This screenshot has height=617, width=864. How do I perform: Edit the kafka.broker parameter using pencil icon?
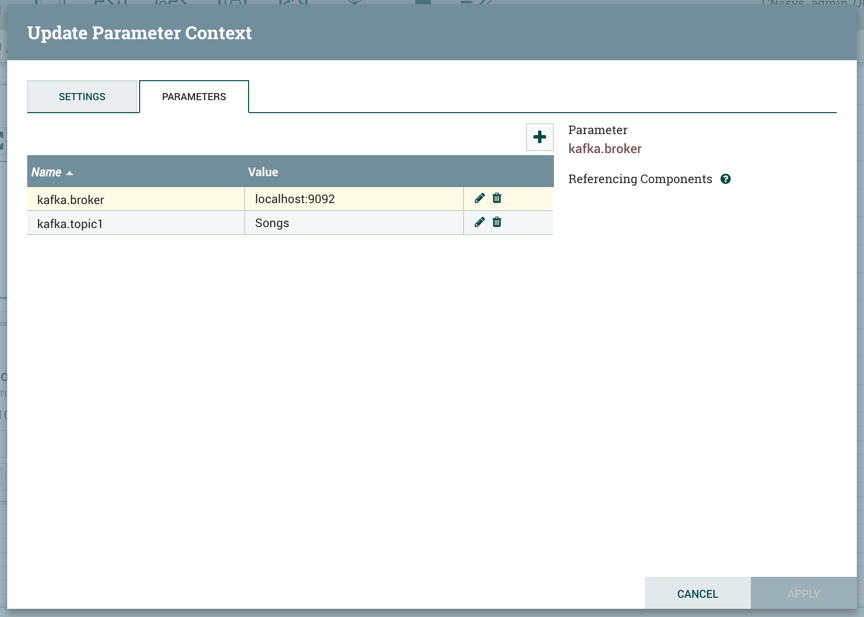(479, 198)
